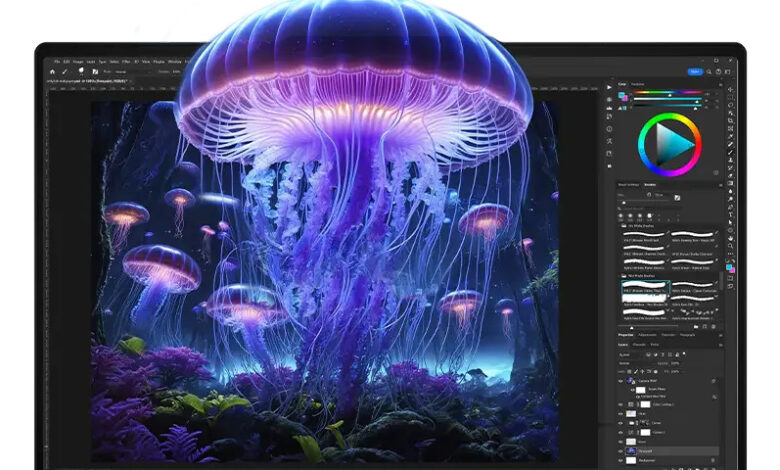
Task: Open the Color panel flyout menu
Action: point(721,85)
